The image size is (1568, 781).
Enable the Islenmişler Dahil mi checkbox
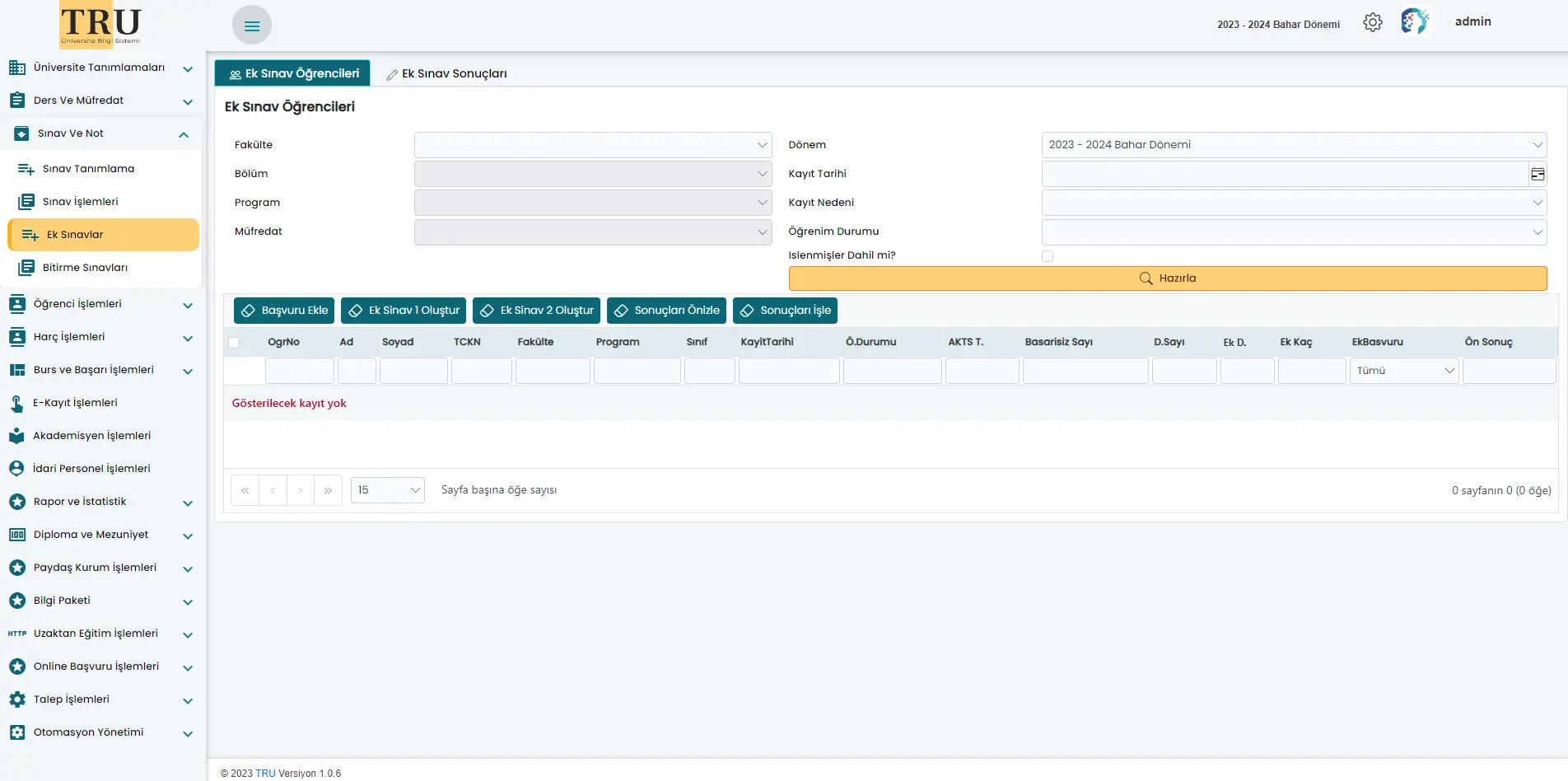coord(1048,256)
